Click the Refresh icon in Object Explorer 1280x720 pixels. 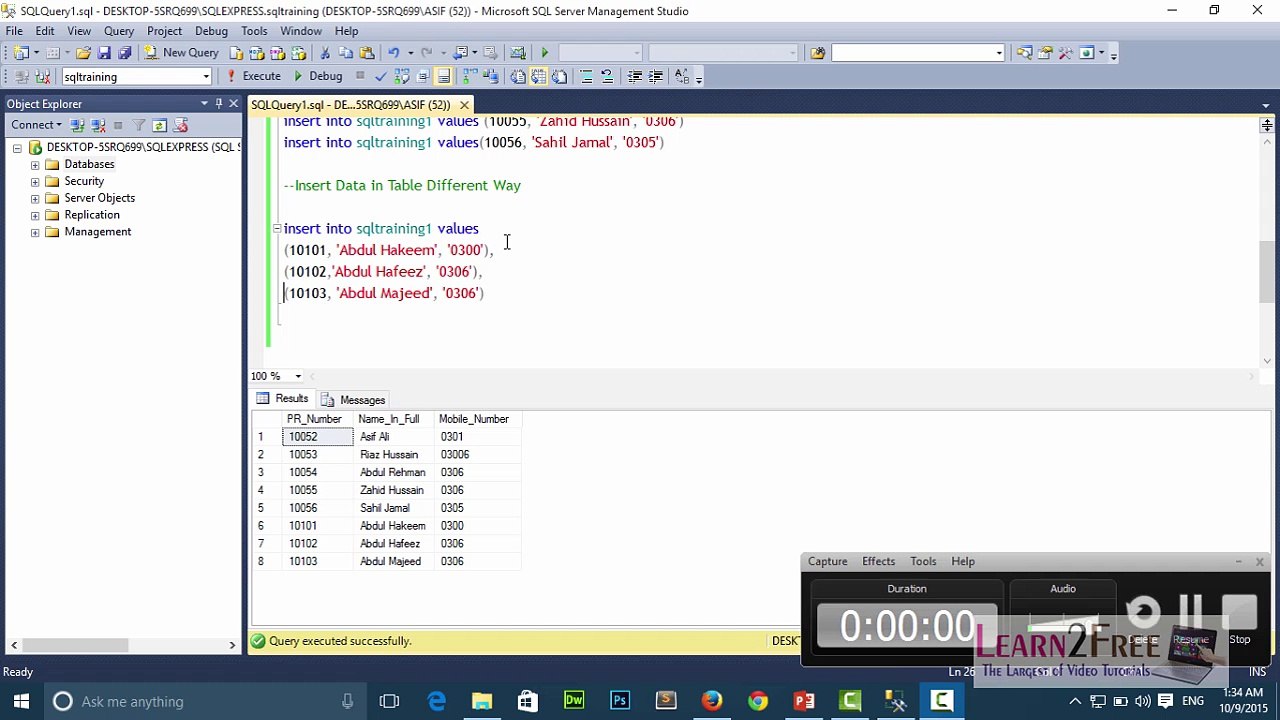point(159,125)
